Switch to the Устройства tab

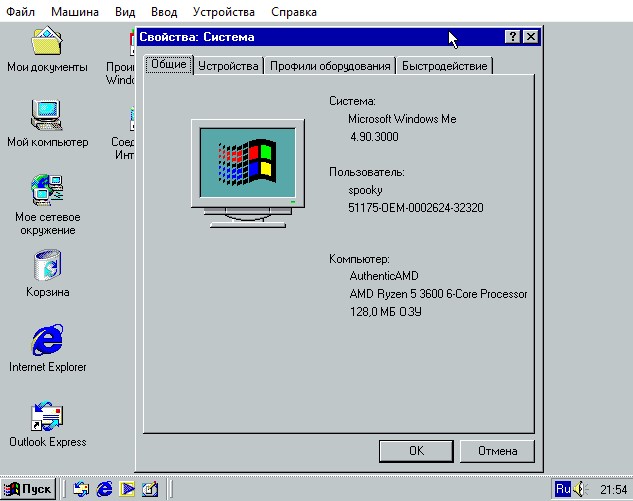point(228,66)
